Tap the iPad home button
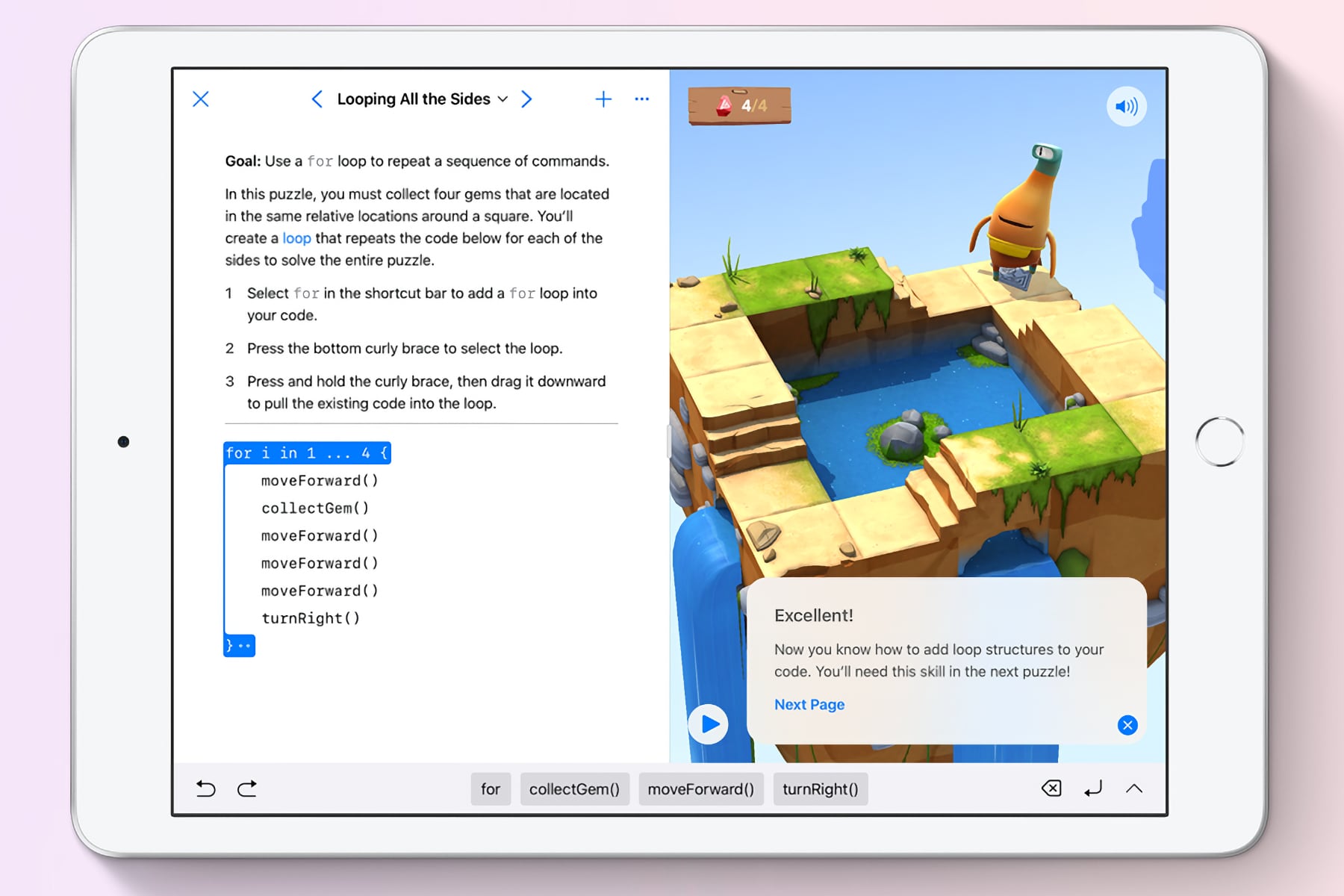This screenshot has height=896, width=1344. click(1219, 442)
